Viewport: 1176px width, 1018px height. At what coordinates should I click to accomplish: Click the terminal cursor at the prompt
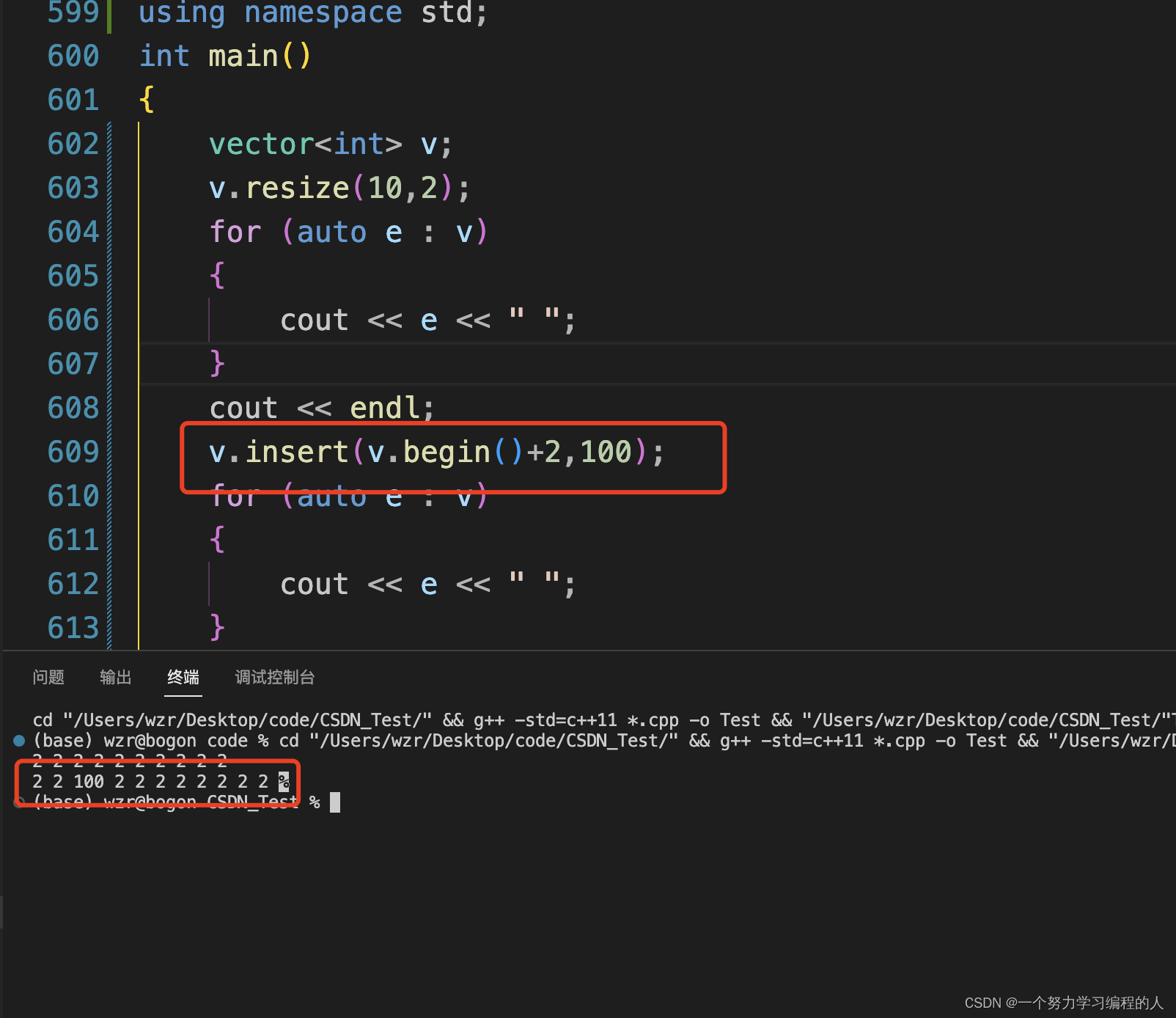tap(335, 802)
